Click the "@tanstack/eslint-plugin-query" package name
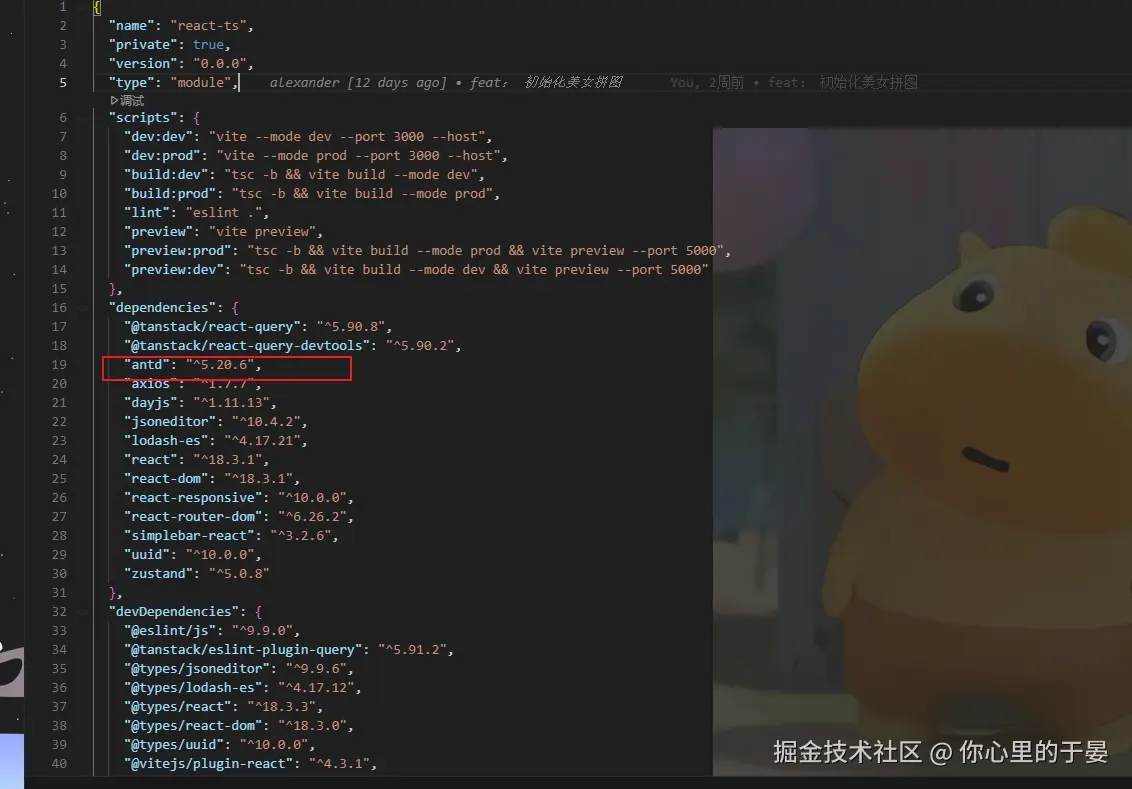Screen dimensions: 1132x789 (x=243, y=650)
